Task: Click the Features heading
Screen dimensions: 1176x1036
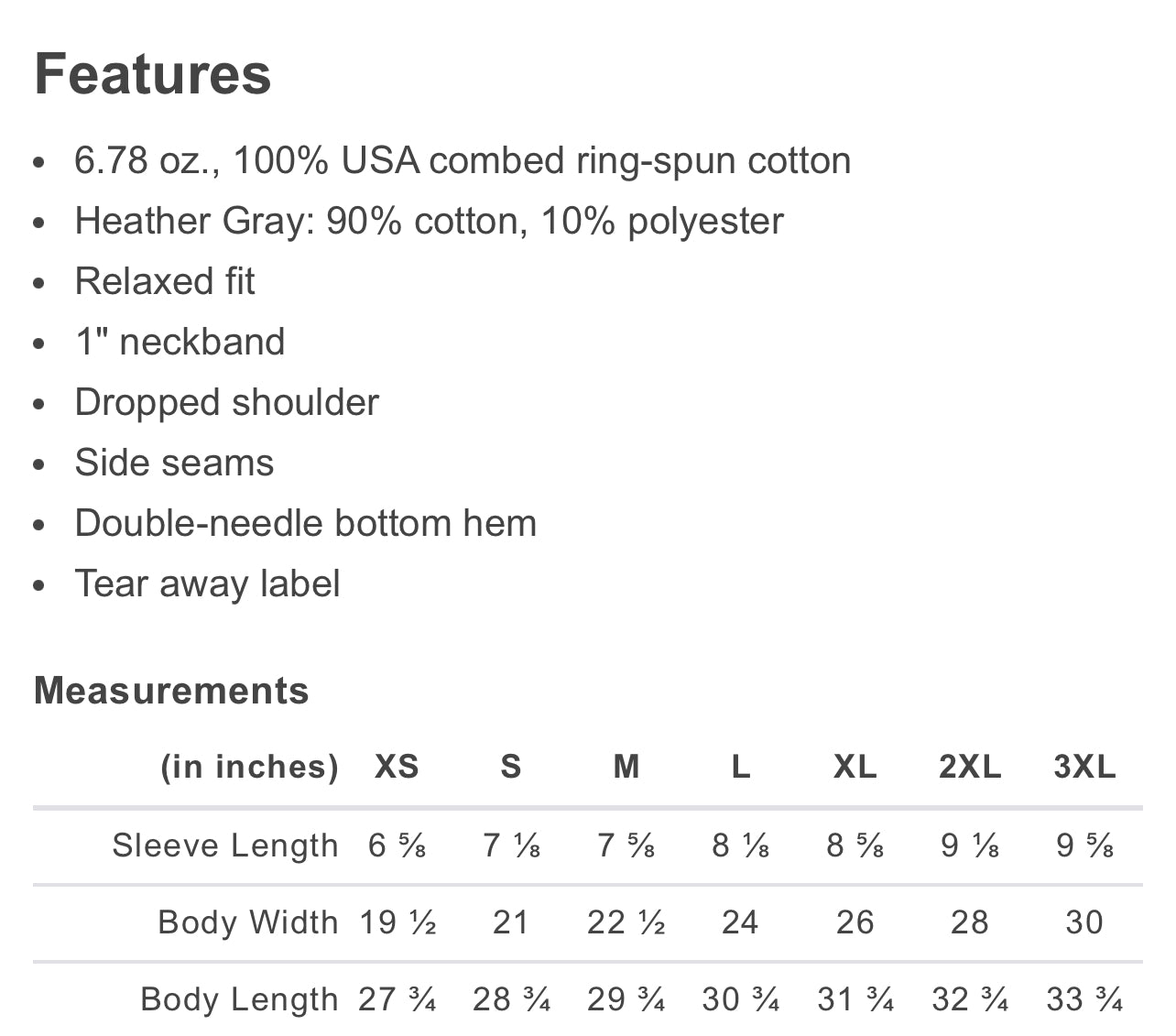Action: coord(153,74)
